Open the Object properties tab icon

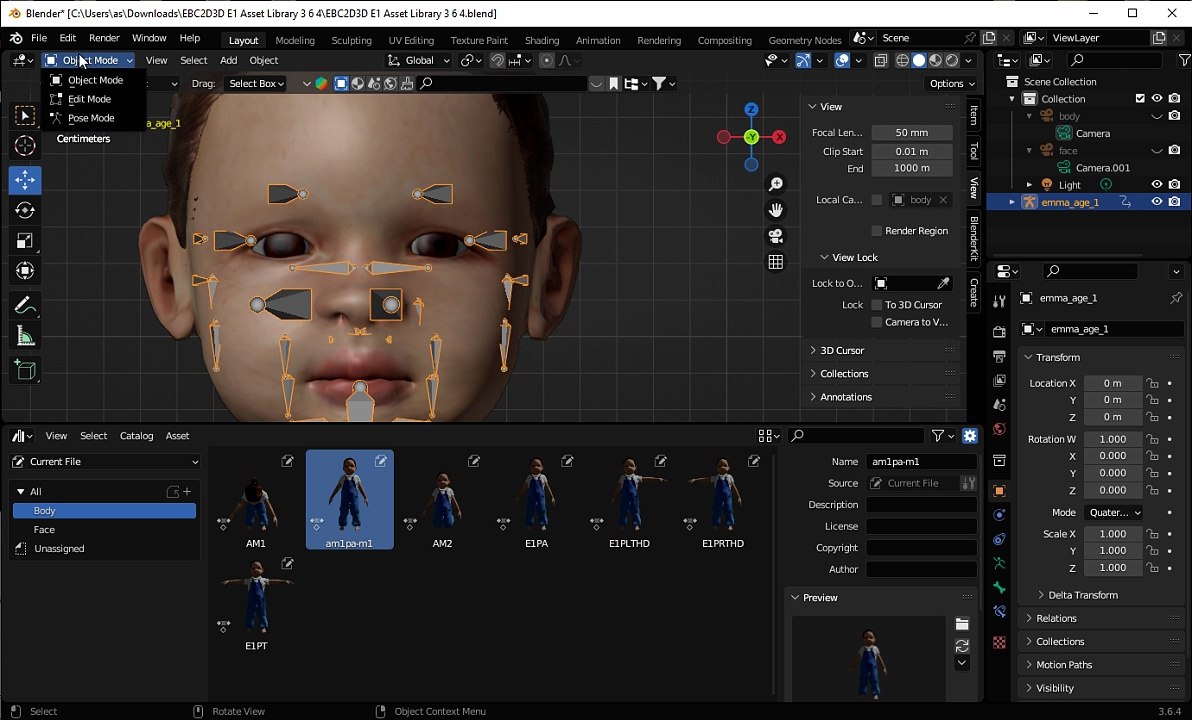1000,491
